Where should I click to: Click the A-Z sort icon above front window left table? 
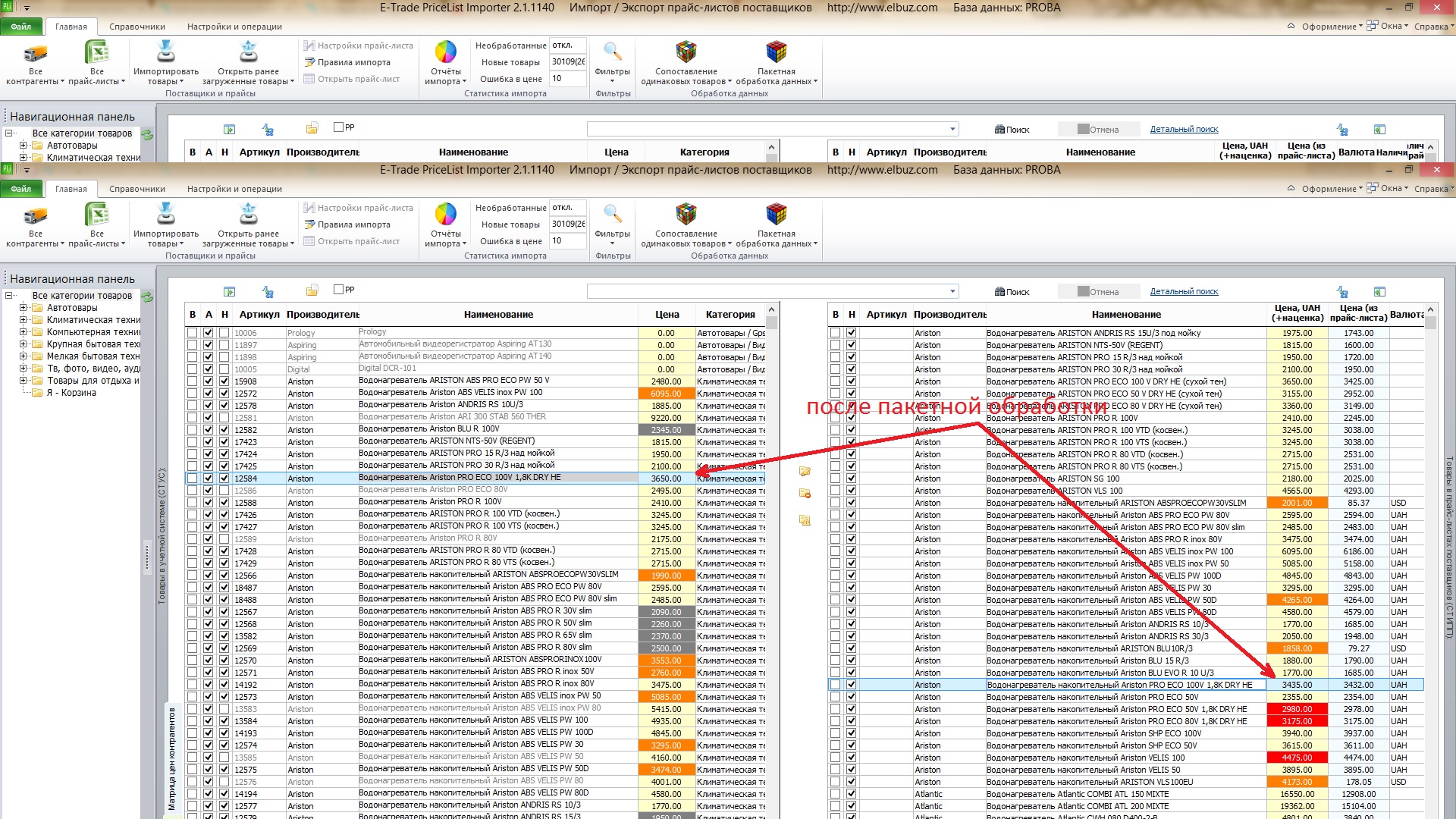pyautogui.click(x=268, y=292)
